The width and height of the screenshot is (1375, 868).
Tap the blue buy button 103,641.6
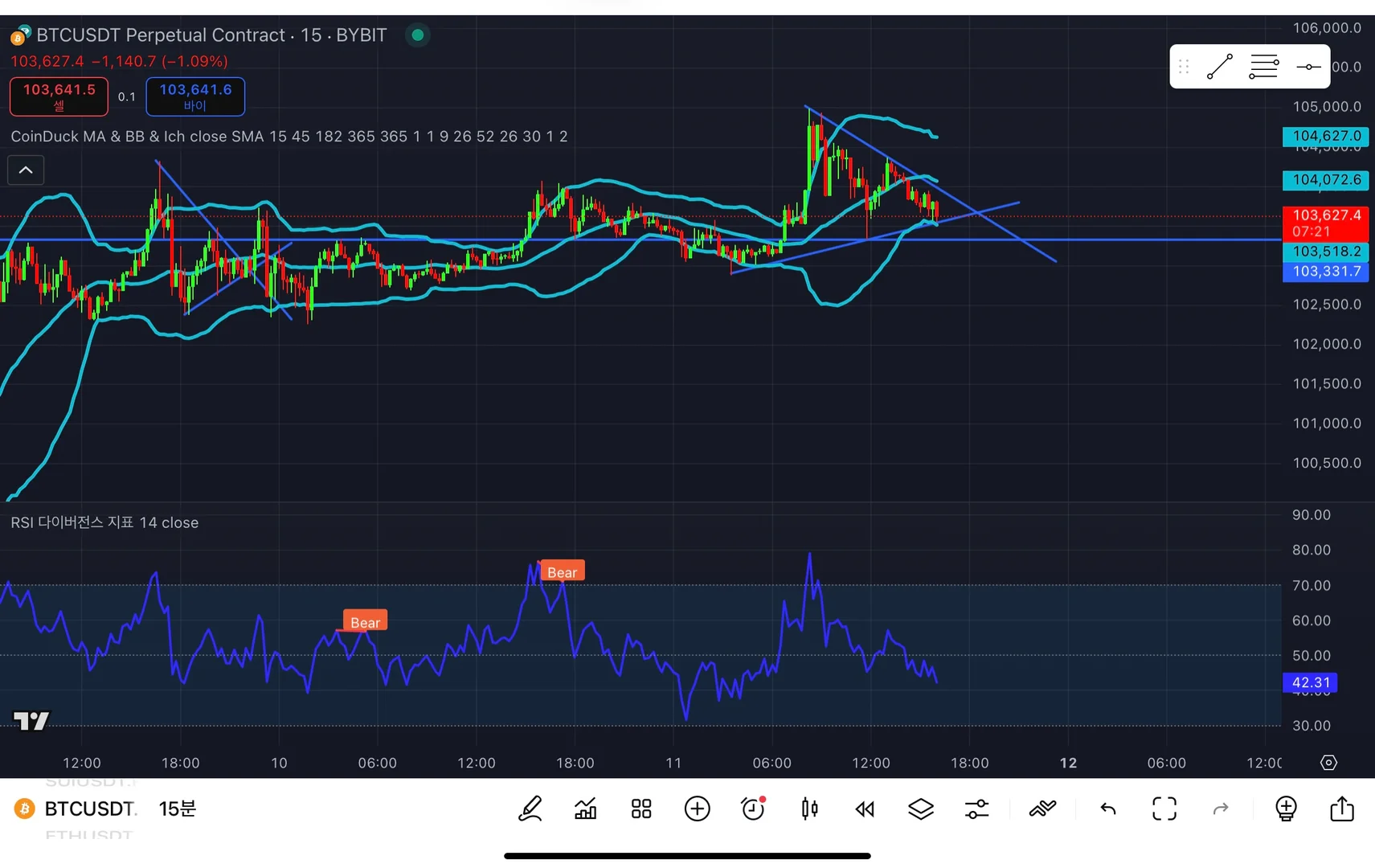point(195,96)
